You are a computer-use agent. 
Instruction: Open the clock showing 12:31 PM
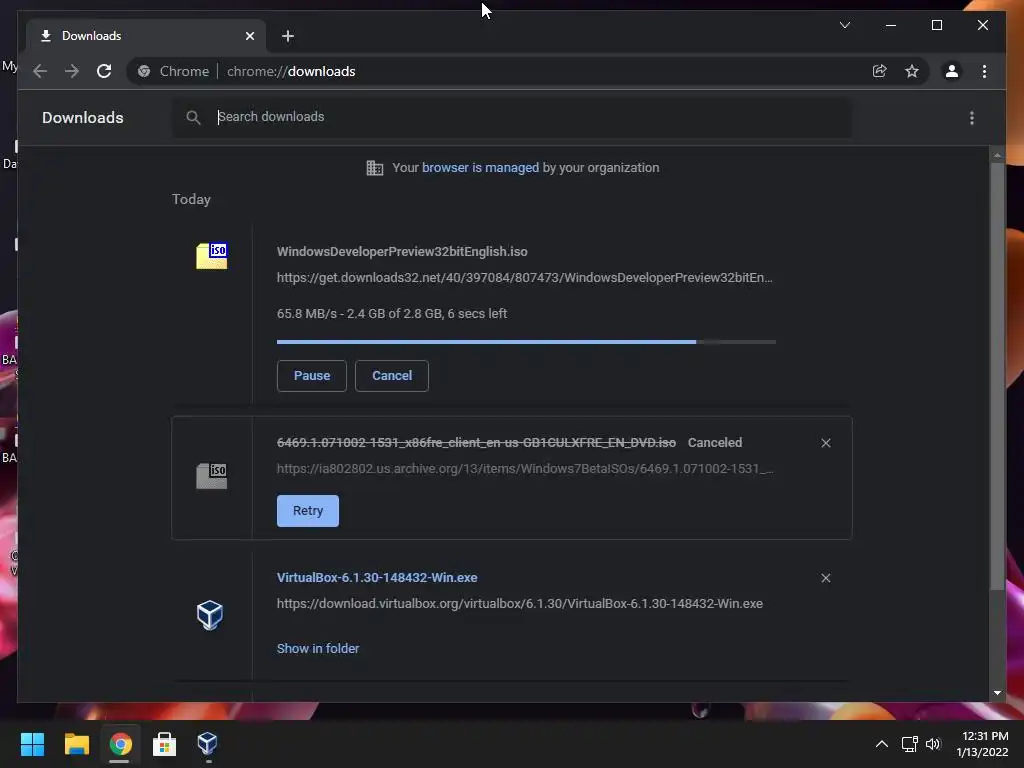[x=984, y=744]
